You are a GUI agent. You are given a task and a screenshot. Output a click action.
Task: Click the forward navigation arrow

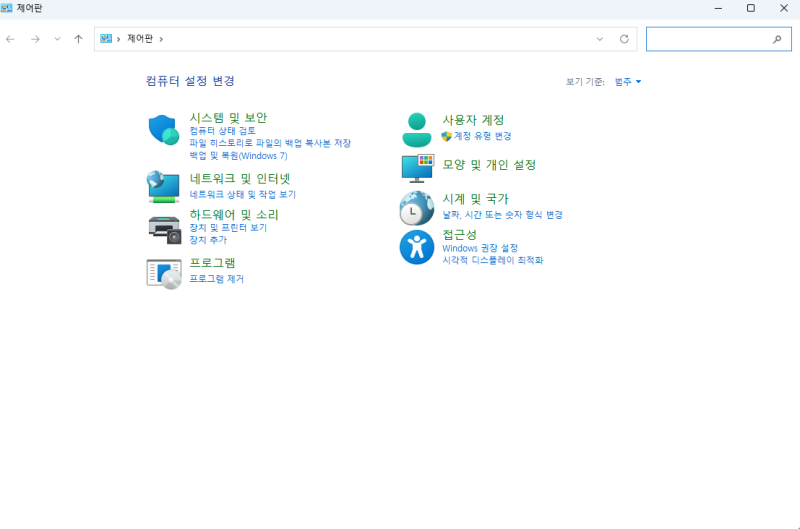tap(35, 39)
